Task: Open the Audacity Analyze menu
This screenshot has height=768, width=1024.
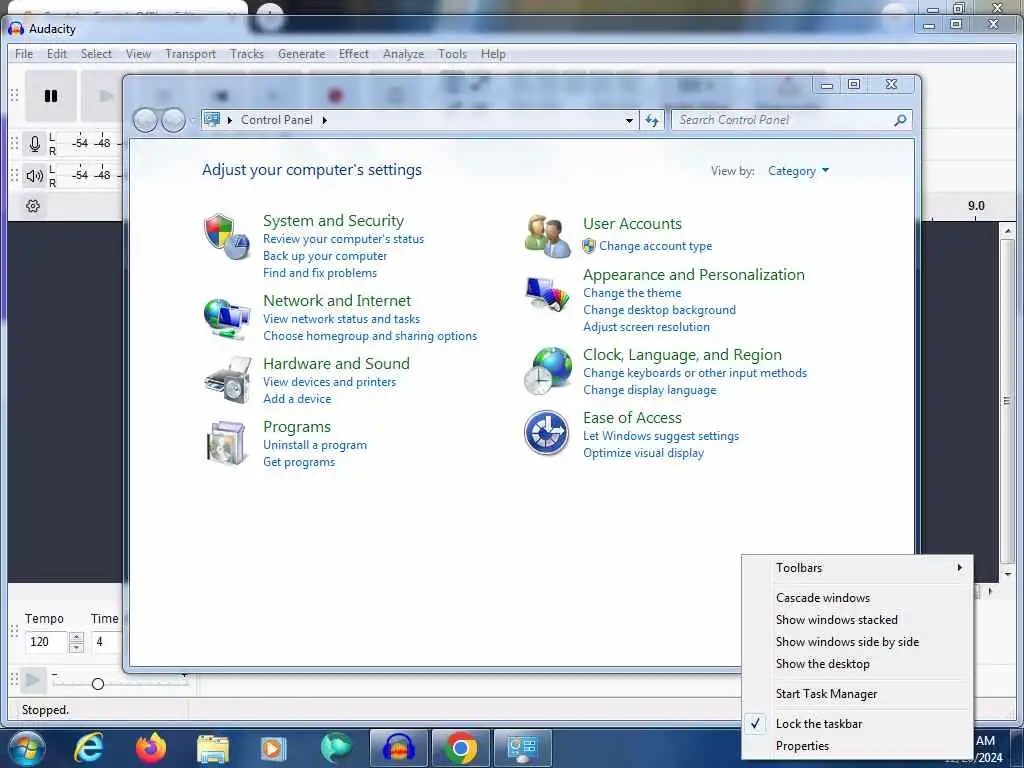Action: [404, 54]
